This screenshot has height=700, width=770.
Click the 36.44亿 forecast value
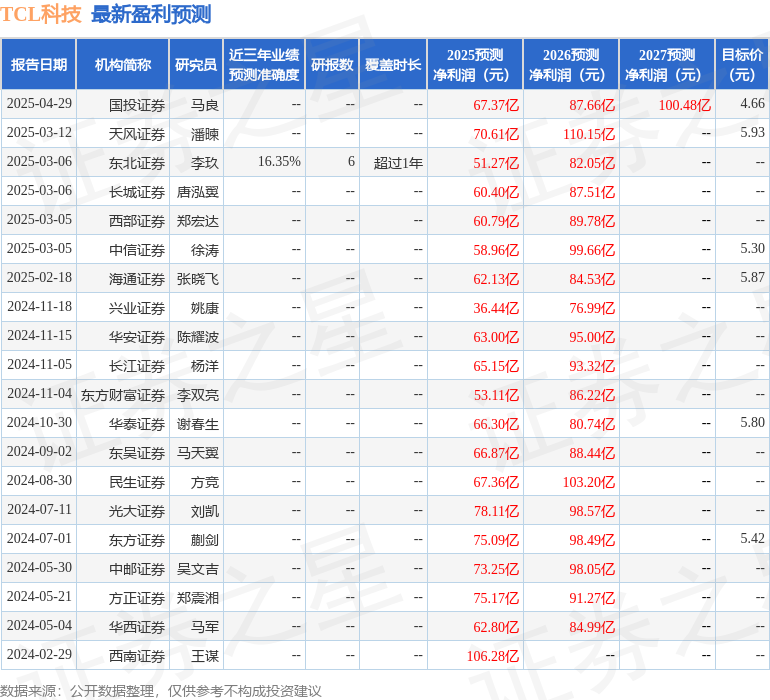point(496,308)
